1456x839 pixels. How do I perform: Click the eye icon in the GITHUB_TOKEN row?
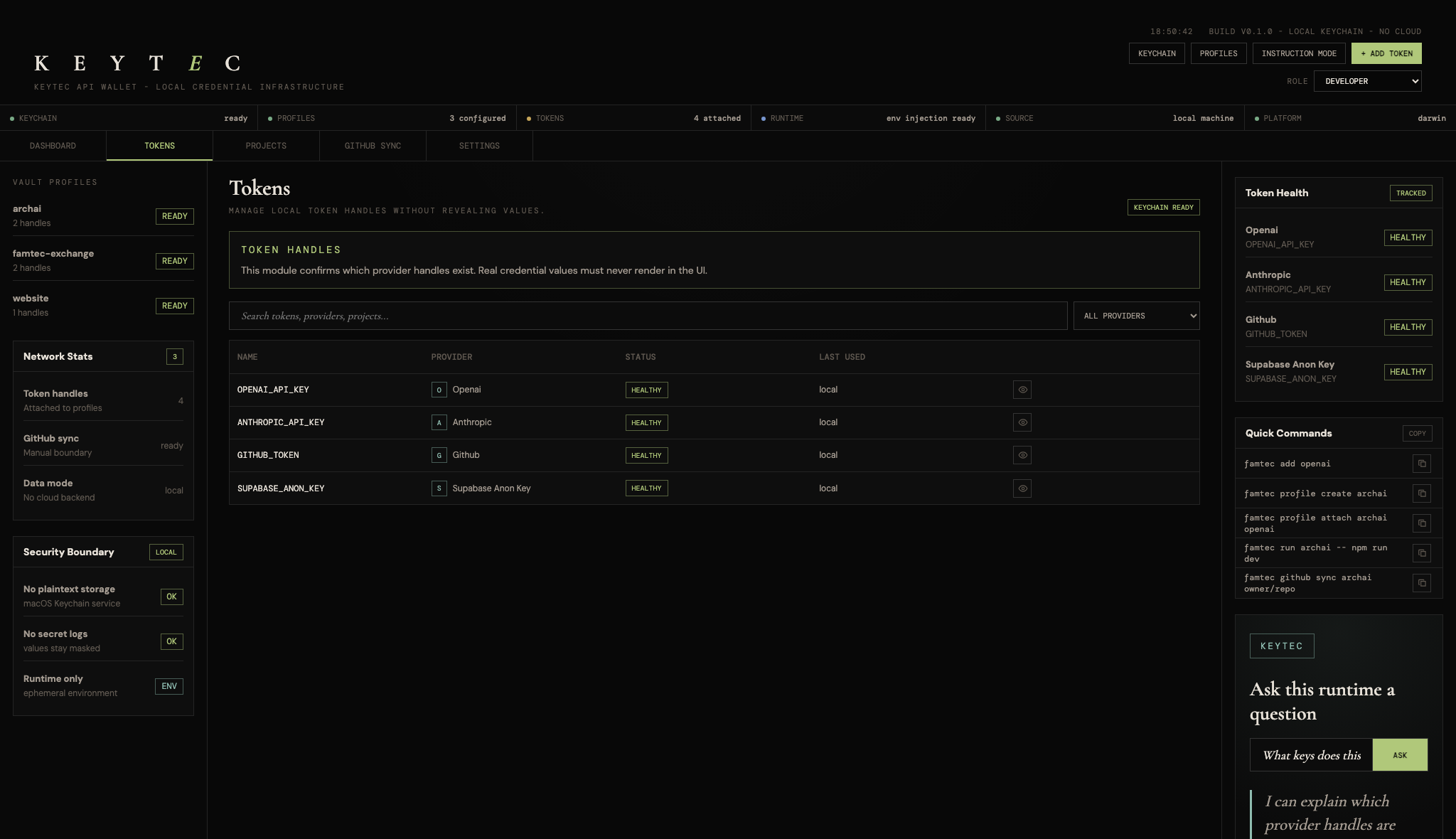click(1022, 455)
